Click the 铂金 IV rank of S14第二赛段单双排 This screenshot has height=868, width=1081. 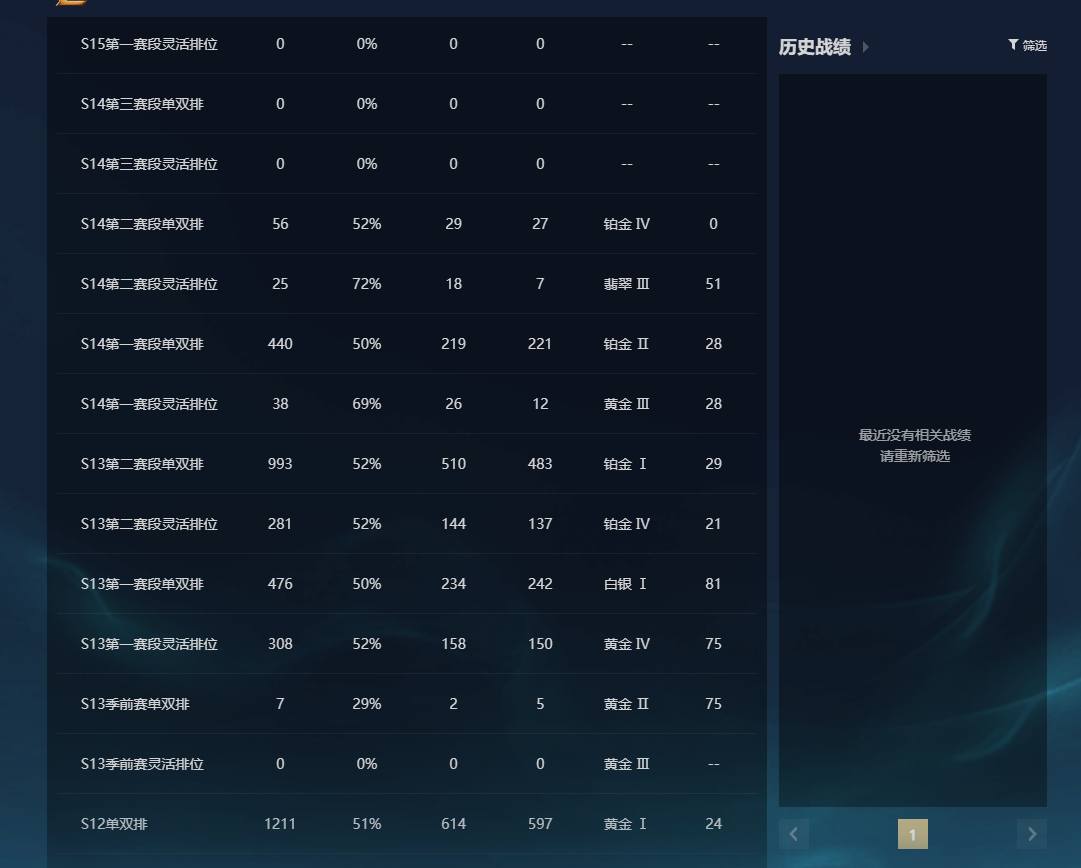pos(626,224)
